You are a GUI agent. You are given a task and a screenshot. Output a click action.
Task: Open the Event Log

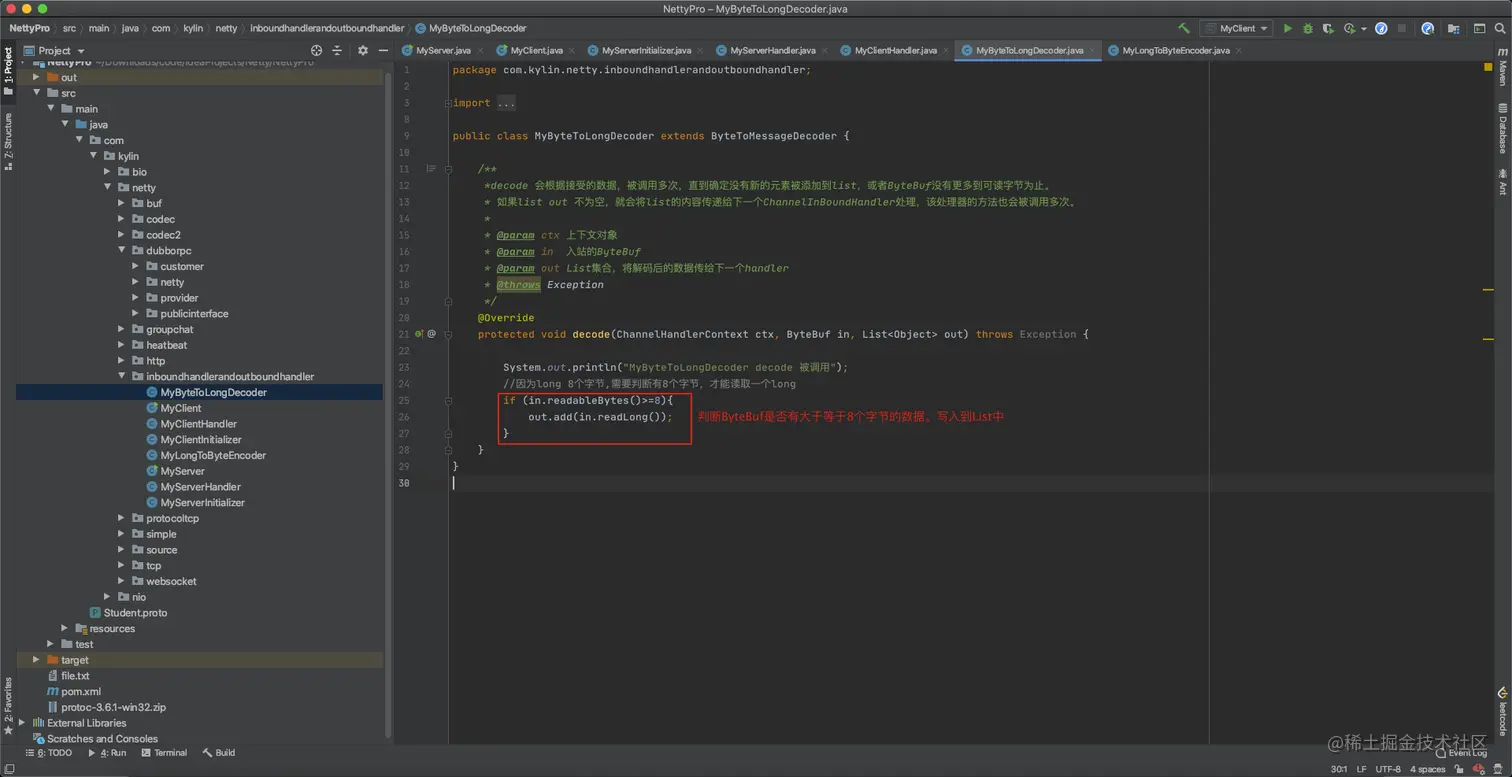click(1461, 753)
